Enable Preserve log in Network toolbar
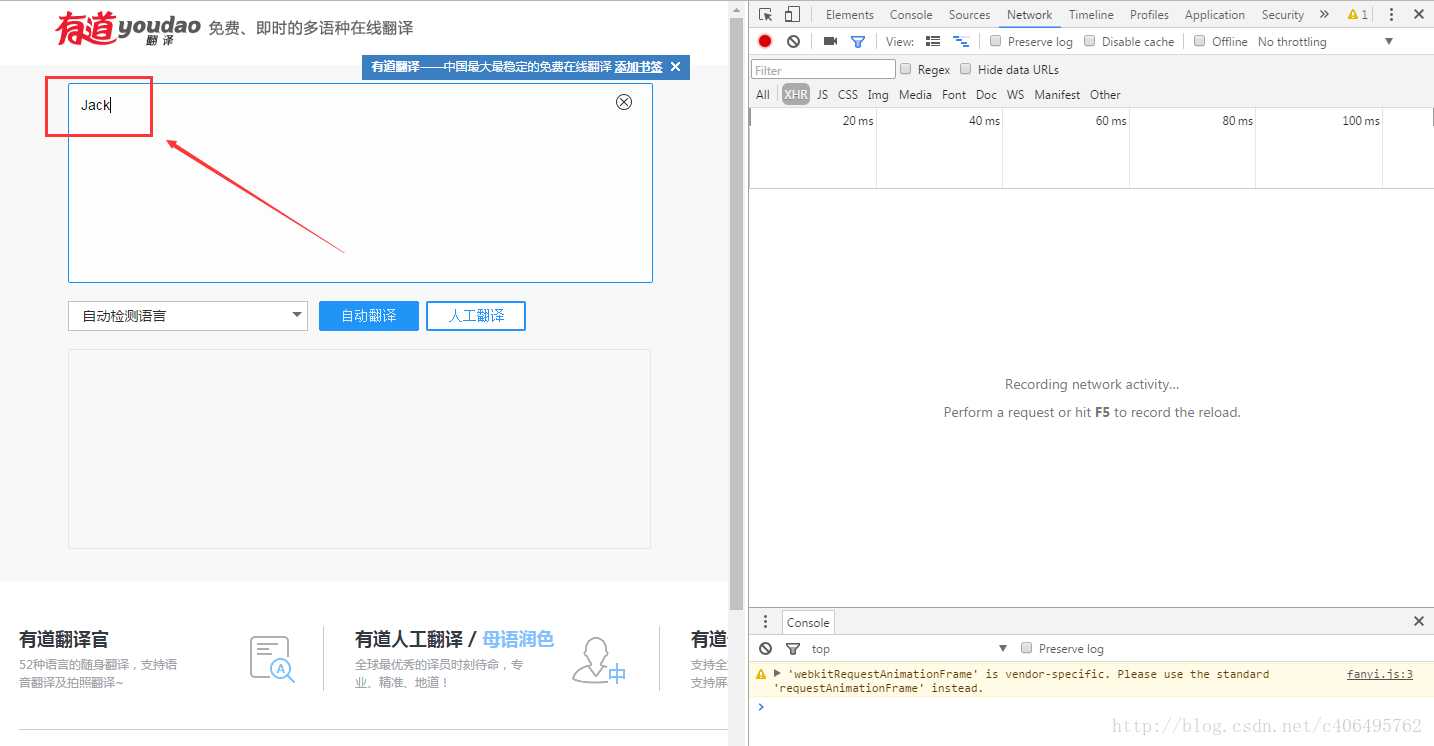Image resolution: width=1434 pixels, height=746 pixels. [995, 41]
